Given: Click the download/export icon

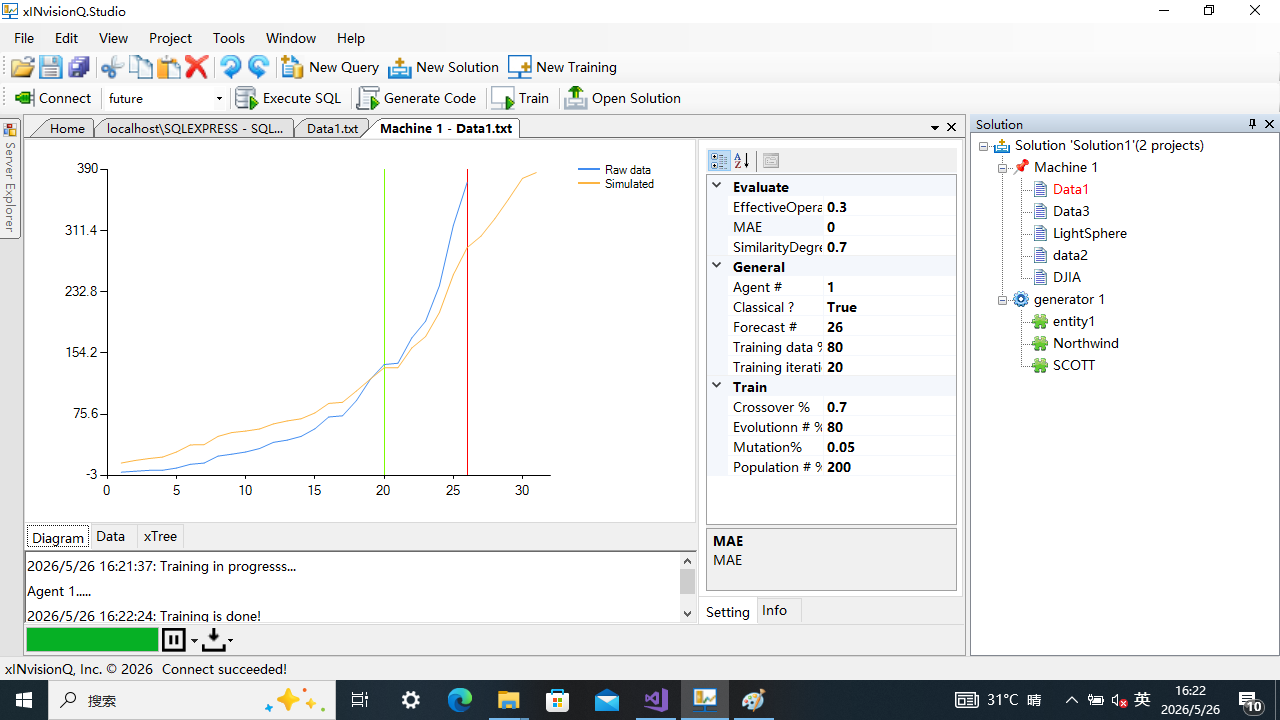Looking at the screenshot, I should 214,640.
